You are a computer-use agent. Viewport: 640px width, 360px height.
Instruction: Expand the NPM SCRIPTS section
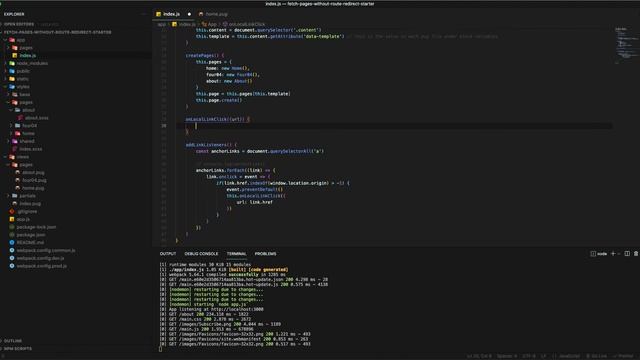pyautogui.click(x=18, y=349)
